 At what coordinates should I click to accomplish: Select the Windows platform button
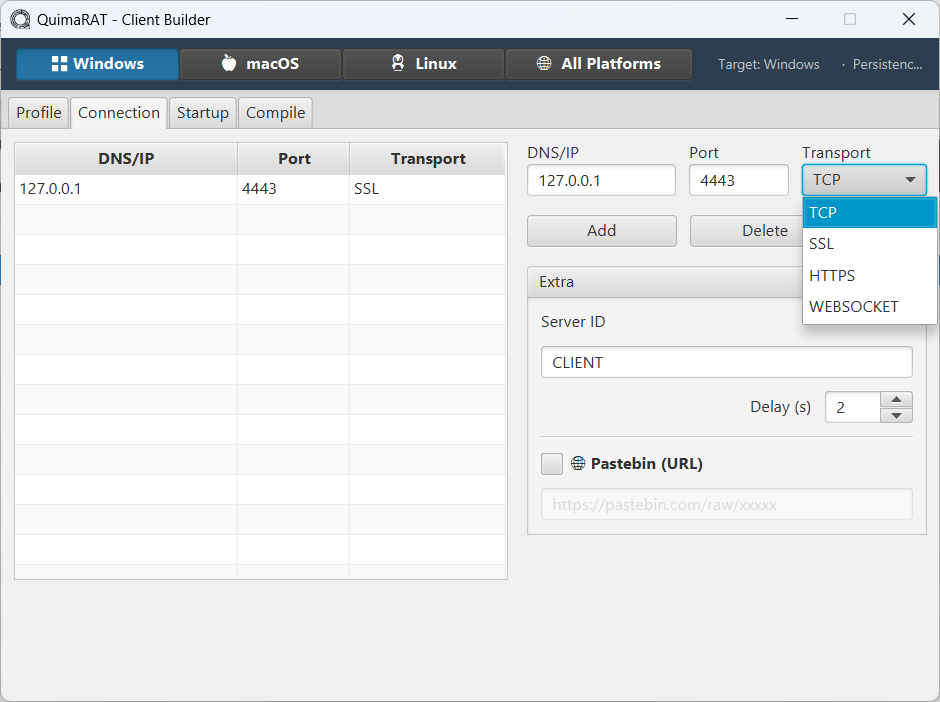pos(97,64)
